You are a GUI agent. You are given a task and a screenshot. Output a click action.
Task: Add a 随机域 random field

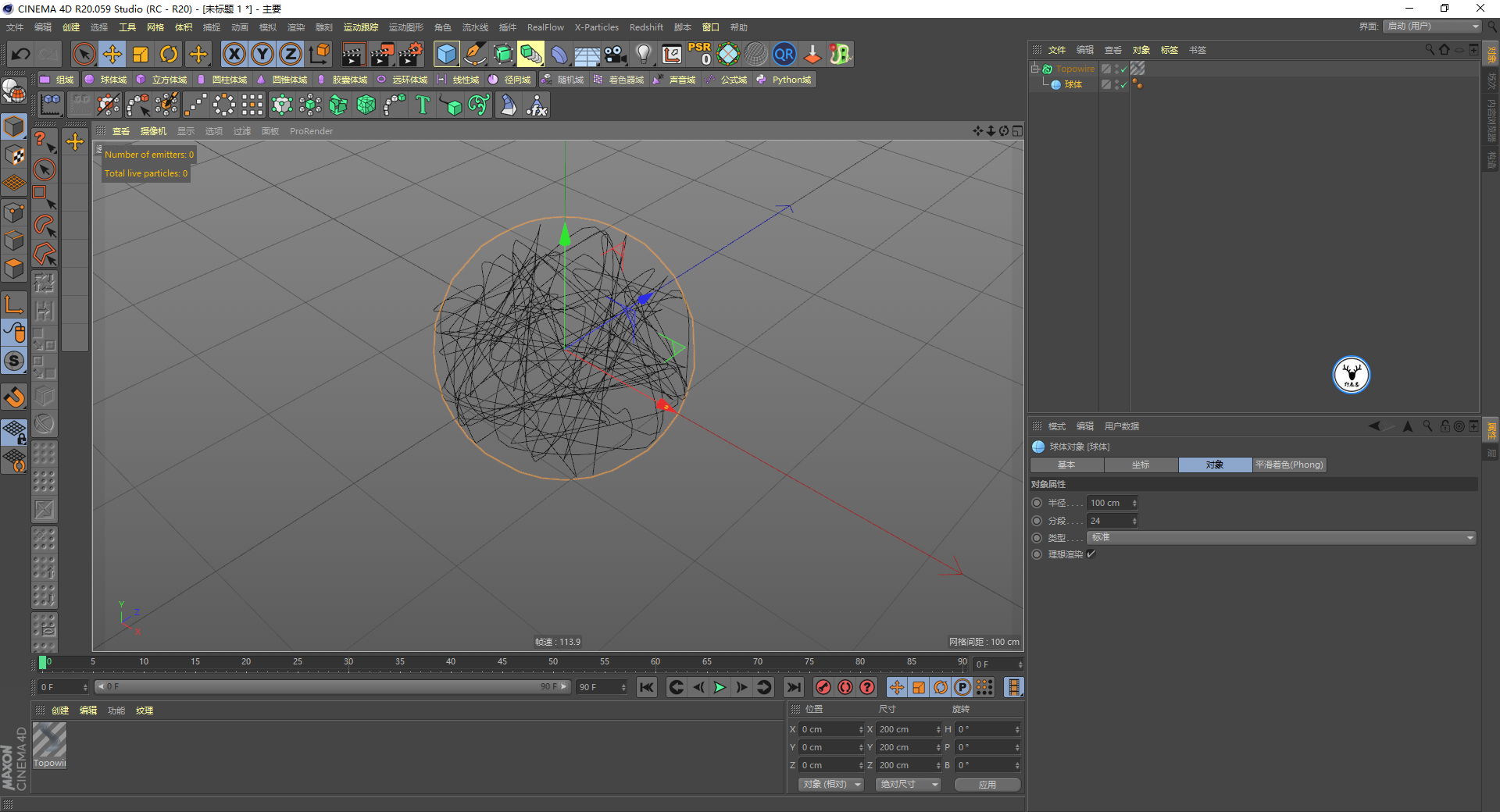tap(562, 80)
